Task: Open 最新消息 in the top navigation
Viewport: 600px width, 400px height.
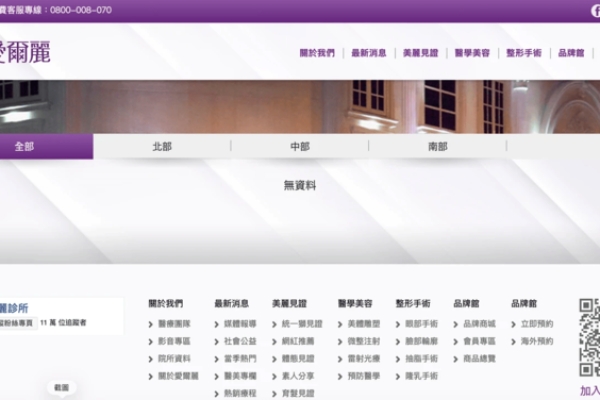Action: coord(368,53)
